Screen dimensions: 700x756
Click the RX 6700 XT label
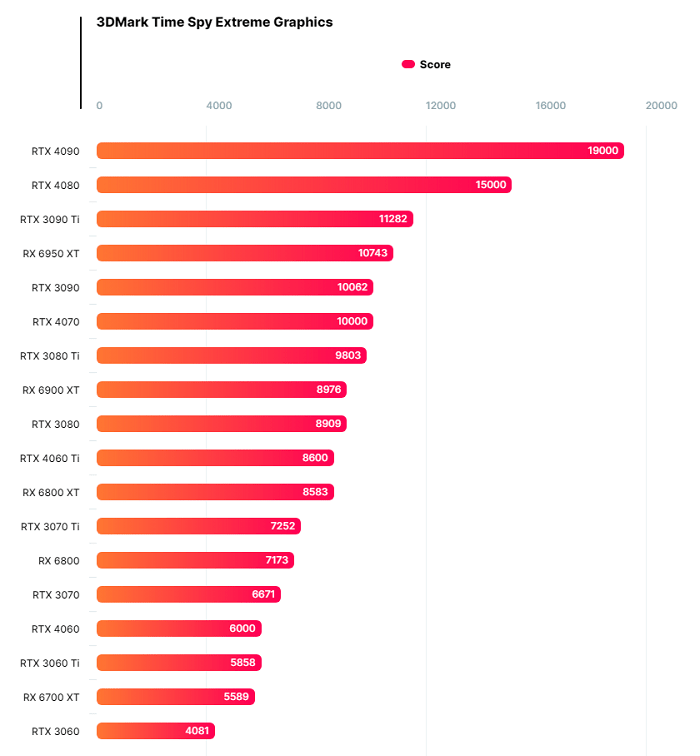click(51, 697)
